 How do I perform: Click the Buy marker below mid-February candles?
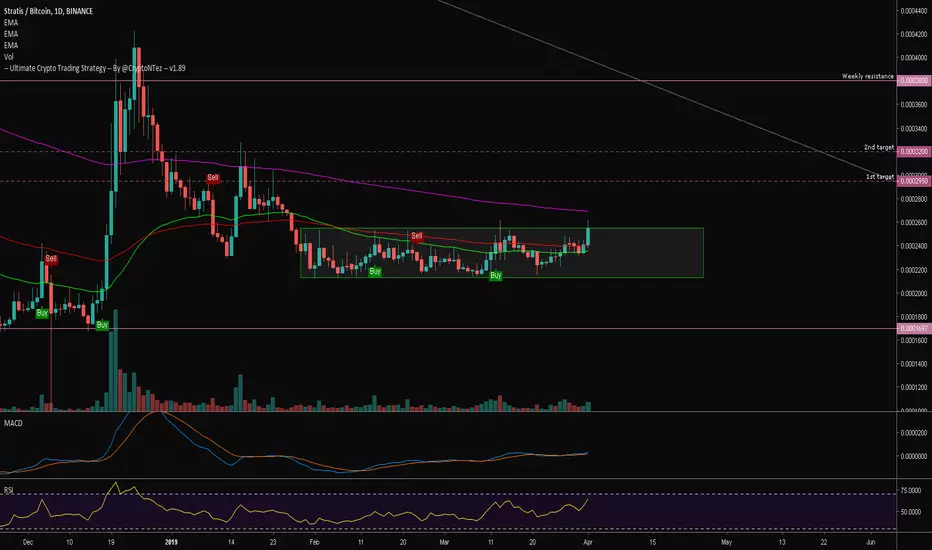tap(374, 272)
